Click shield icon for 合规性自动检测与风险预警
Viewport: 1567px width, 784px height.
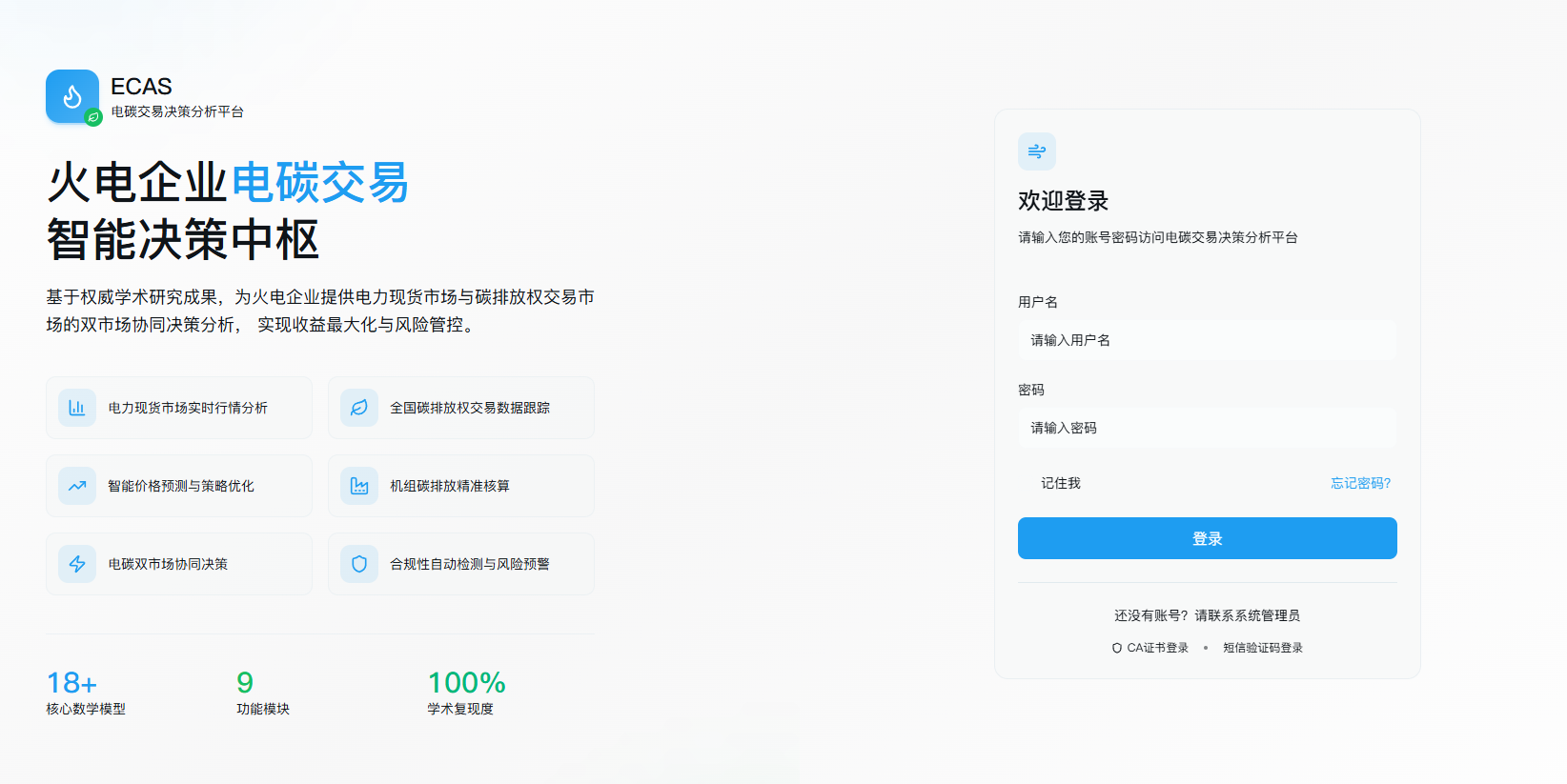coord(359,564)
